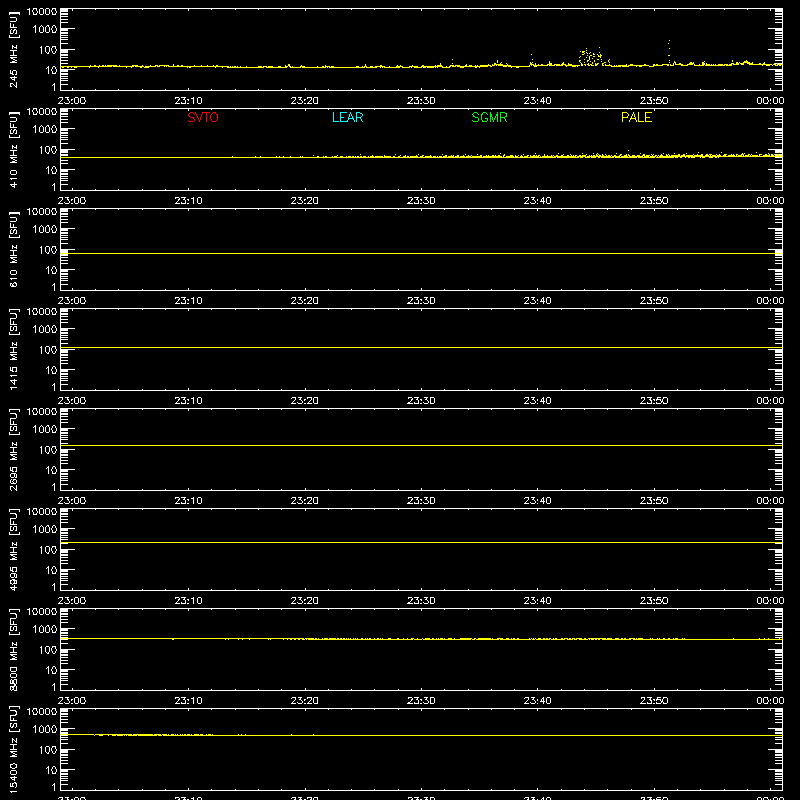The height and width of the screenshot is (800, 800).
Task: Click the 23:30 tick label under the 610 MHz panel
Action: [421, 301]
